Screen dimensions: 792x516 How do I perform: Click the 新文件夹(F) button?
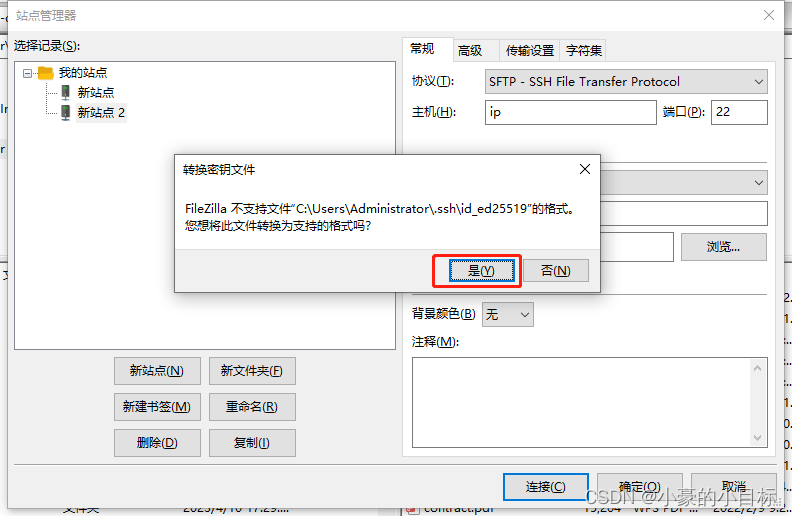252,371
